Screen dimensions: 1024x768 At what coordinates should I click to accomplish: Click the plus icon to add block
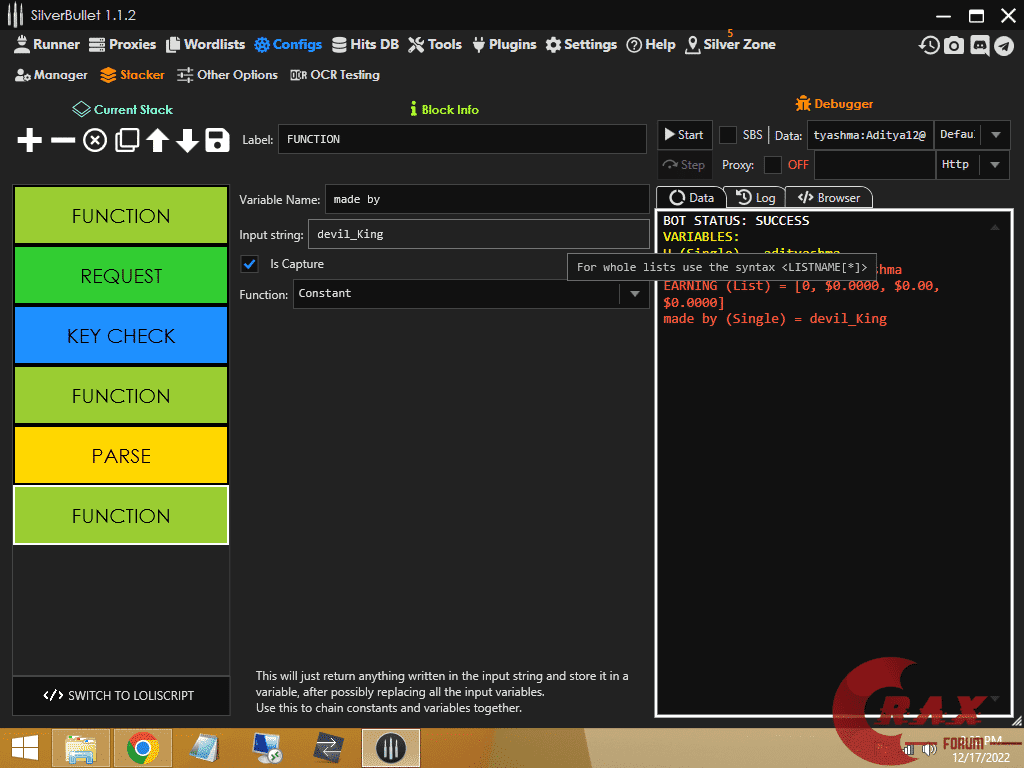pyautogui.click(x=30, y=141)
